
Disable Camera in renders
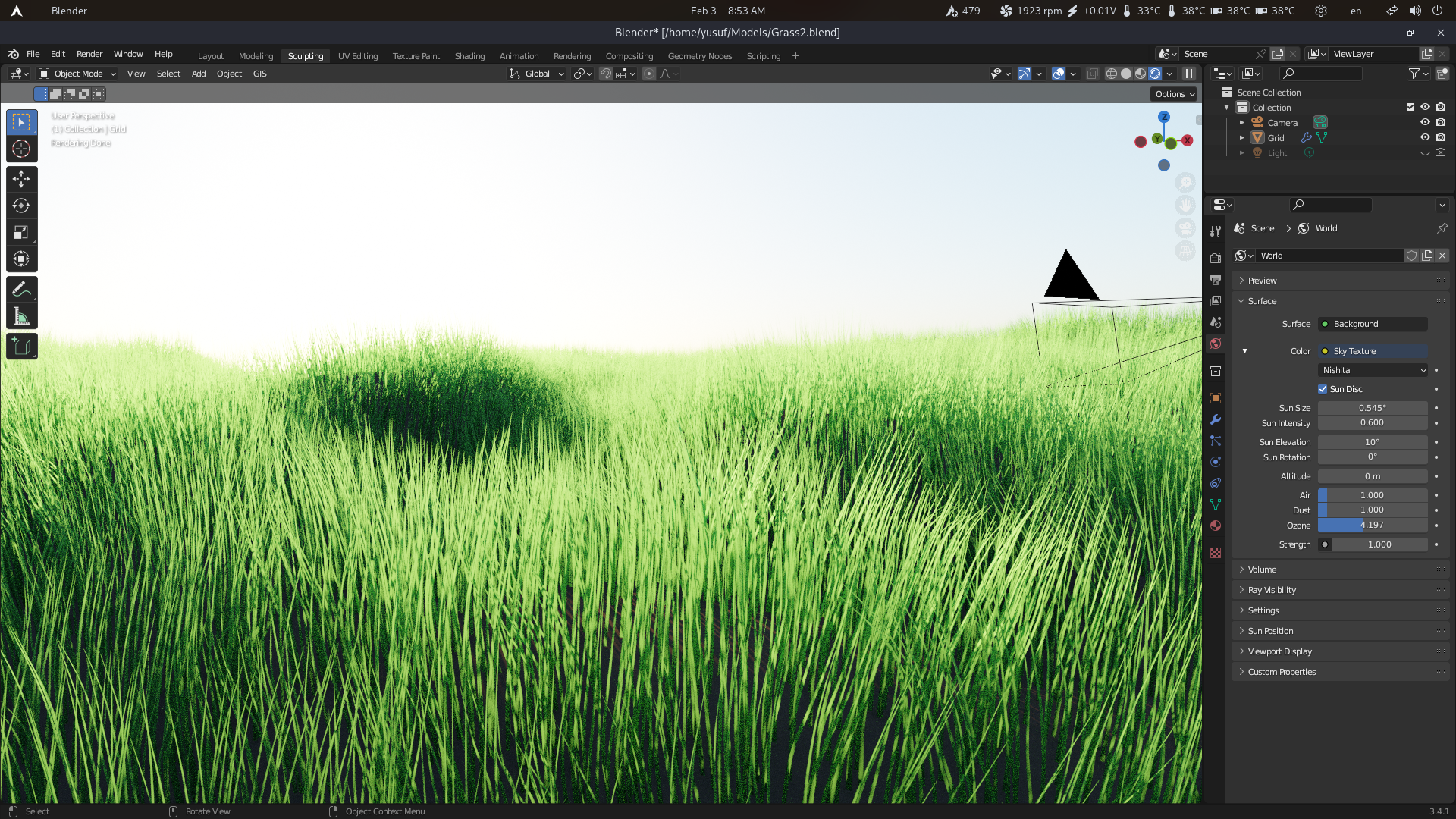click(x=1440, y=122)
